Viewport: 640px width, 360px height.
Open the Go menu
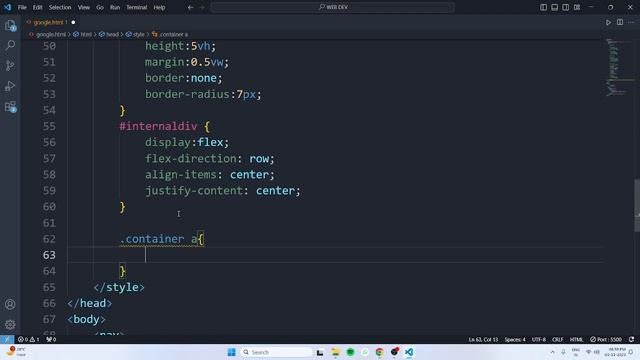coord(100,7)
